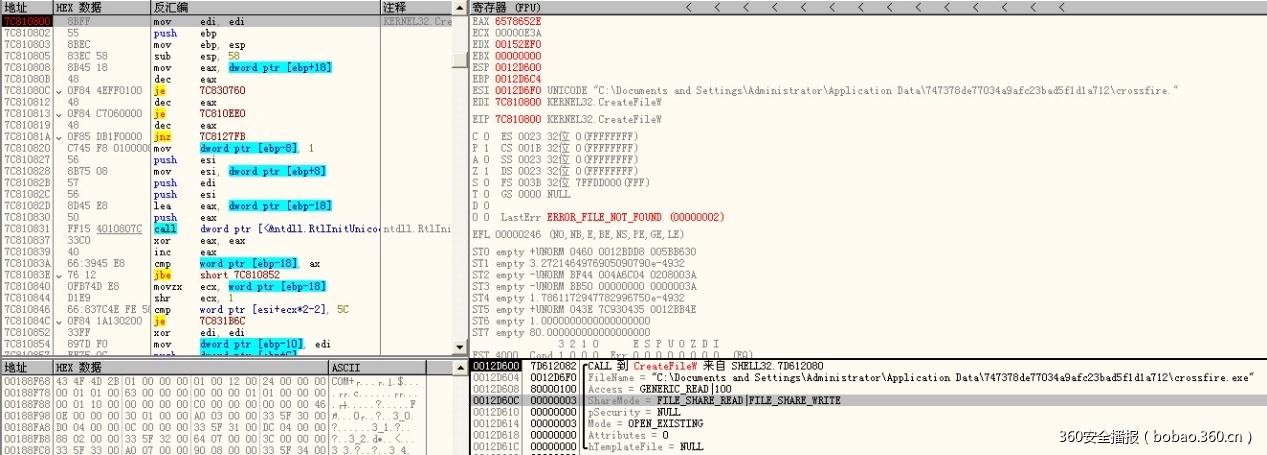Click the jump arrow marker at address 7C81083E
The width and height of the screenshot is (1267, 455).
pos(59,274)
